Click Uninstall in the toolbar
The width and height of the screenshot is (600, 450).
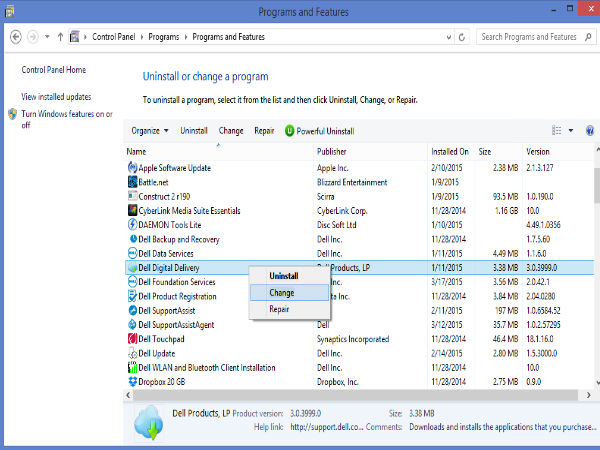coord(194,131)
